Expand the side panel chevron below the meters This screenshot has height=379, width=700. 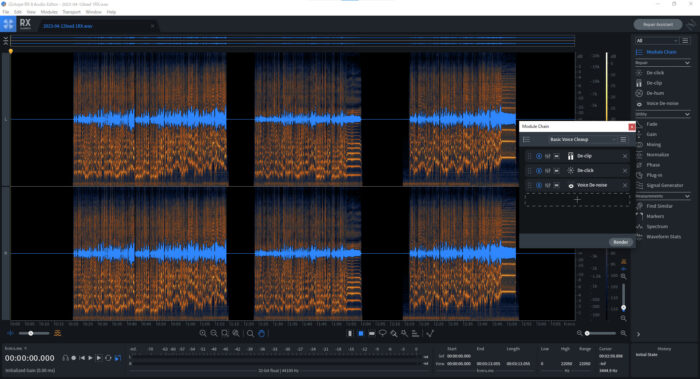pos(638,334)
